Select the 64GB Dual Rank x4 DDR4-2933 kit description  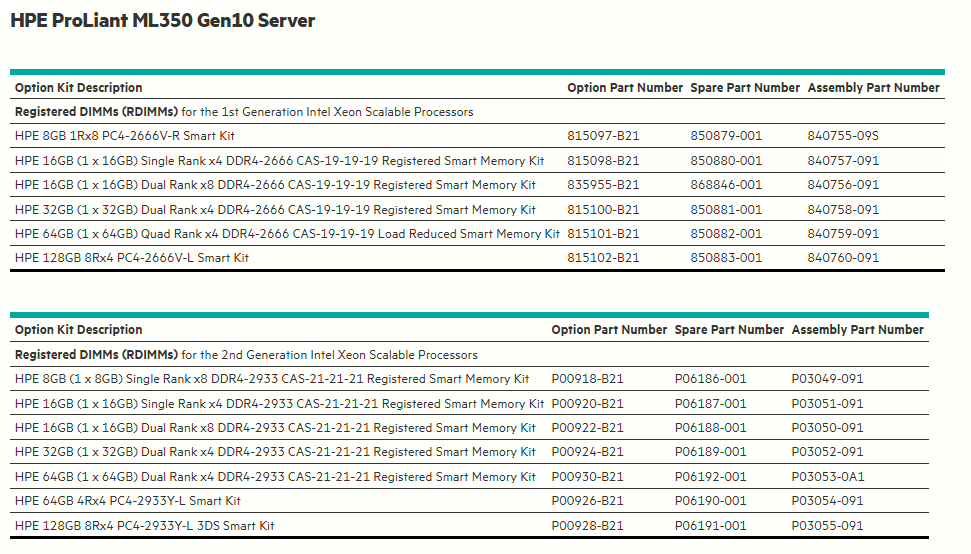click(x=276, y=477)
